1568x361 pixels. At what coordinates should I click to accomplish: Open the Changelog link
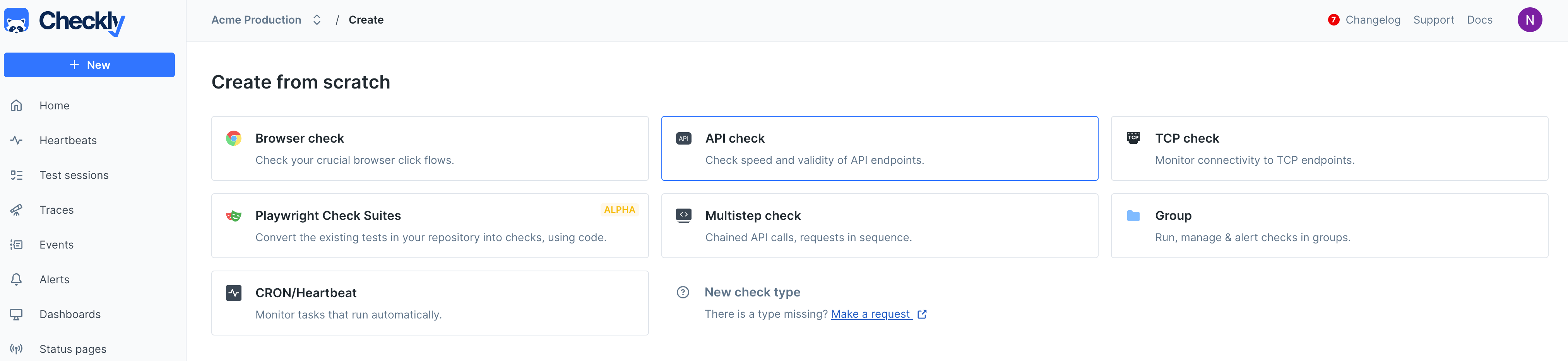[1373, 20]
